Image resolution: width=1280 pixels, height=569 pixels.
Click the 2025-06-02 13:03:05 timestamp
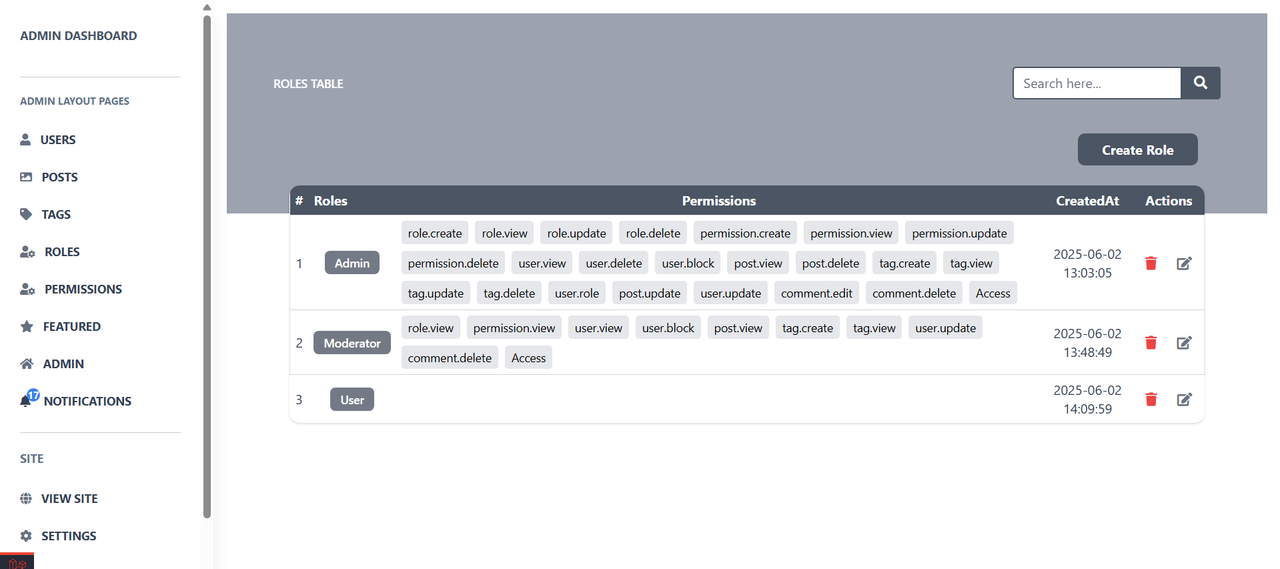point(1088,263)
